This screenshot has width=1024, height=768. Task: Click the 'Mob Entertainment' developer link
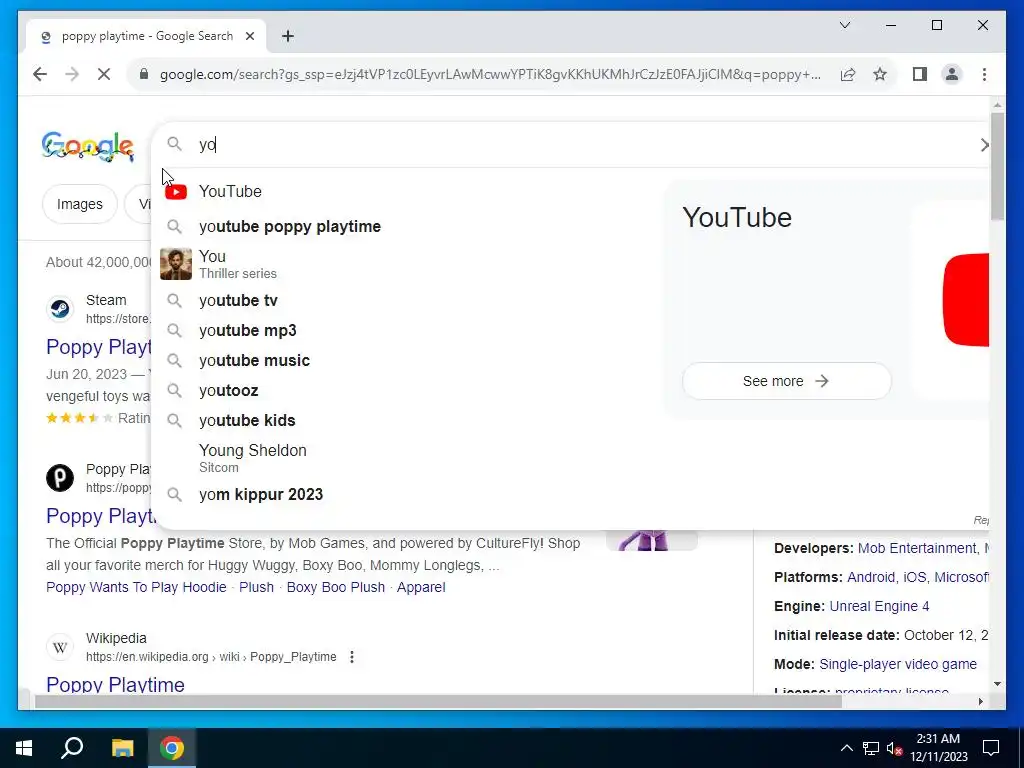(918, 548)
